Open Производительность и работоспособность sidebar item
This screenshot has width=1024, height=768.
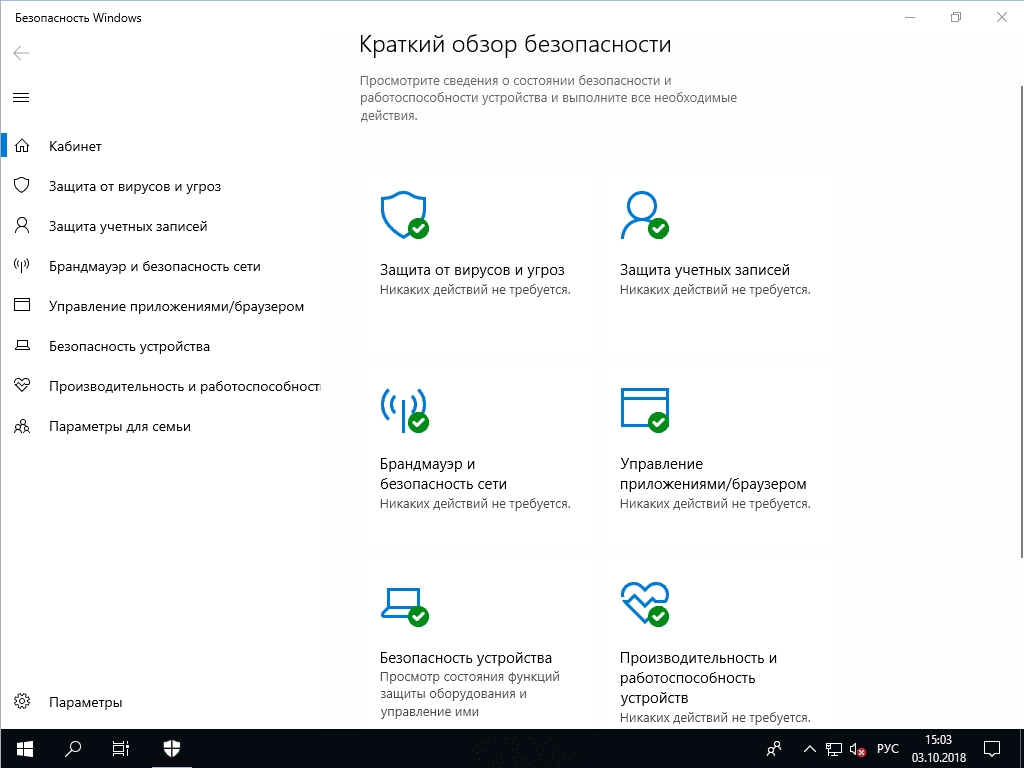(x=161, y=386)
